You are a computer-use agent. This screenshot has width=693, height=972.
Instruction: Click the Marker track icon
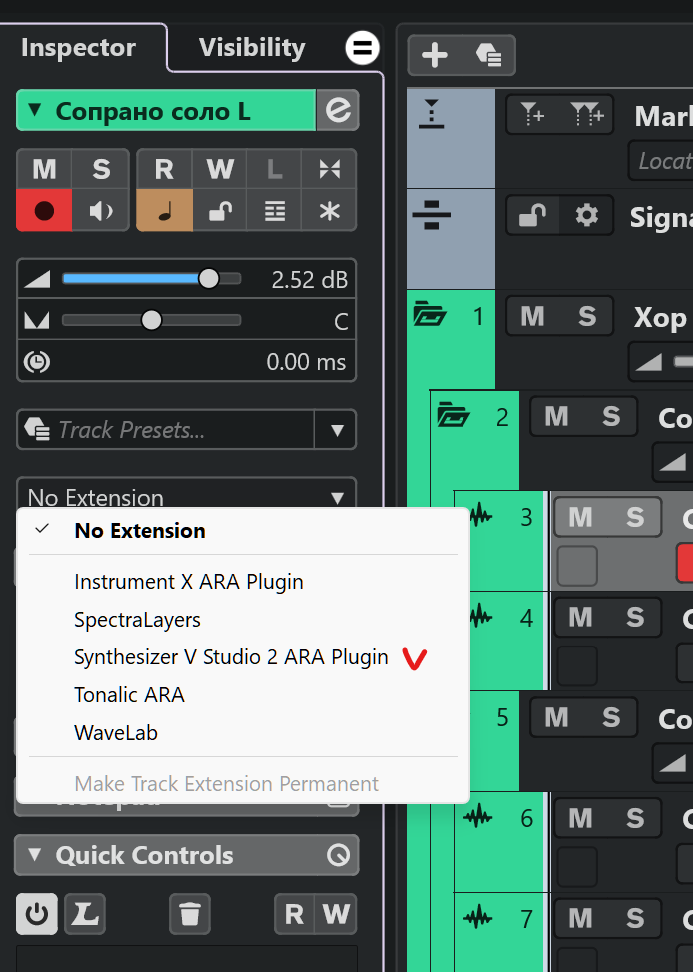click(x=431, y=114)
